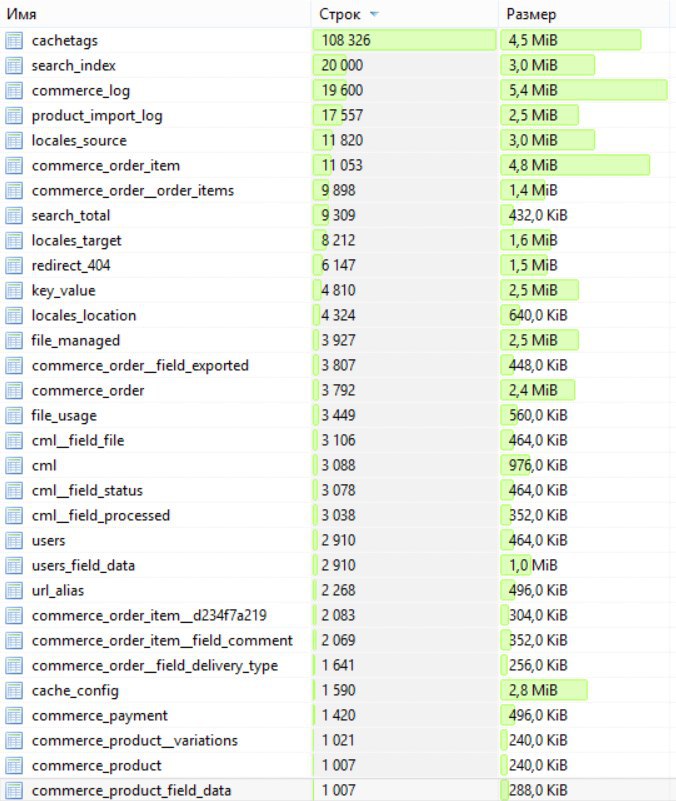The image size is (676, 801).
Task: Click users_field_data table icon
Action: click(14, 566)
